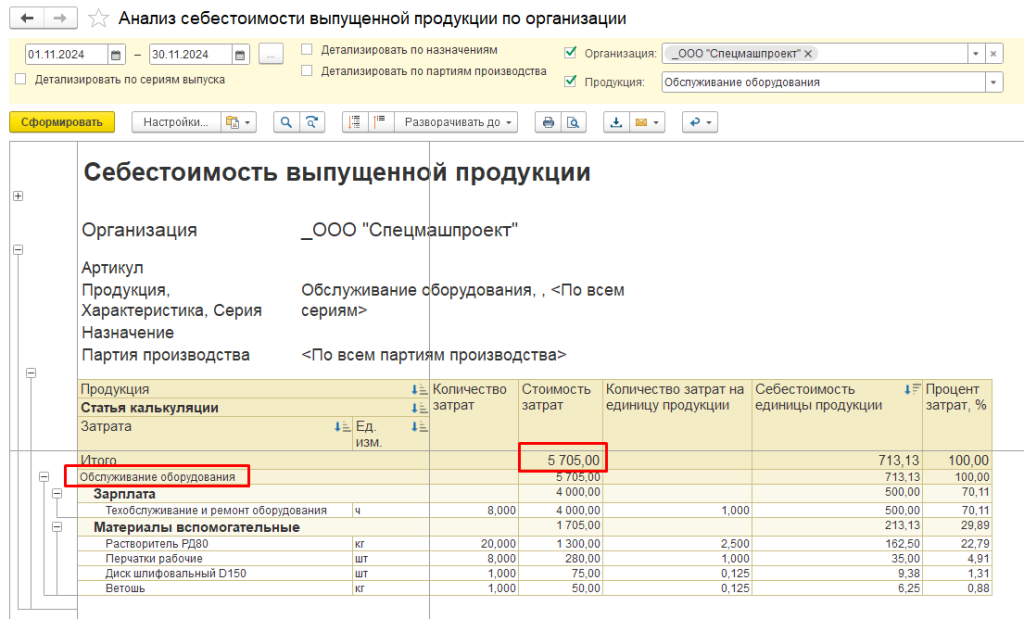Open the find magnifier icon in toolbar

286,122
